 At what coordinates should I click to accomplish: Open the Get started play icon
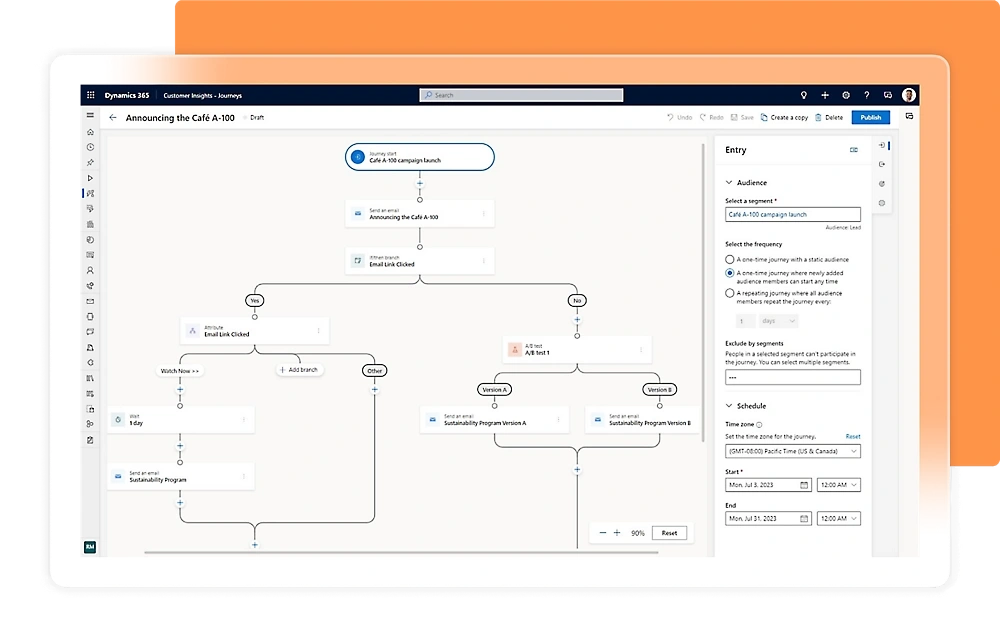90,178
